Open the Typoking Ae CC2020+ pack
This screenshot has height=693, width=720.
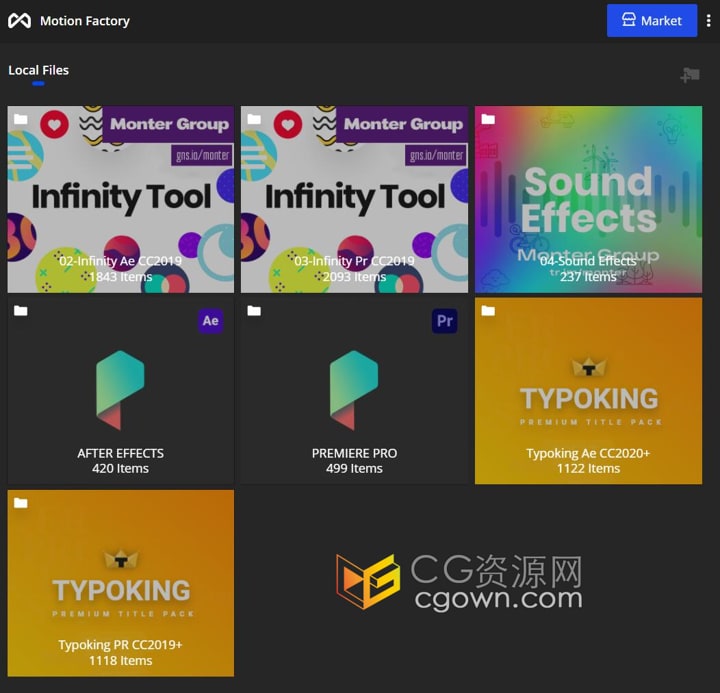click(x=588, y=391)
